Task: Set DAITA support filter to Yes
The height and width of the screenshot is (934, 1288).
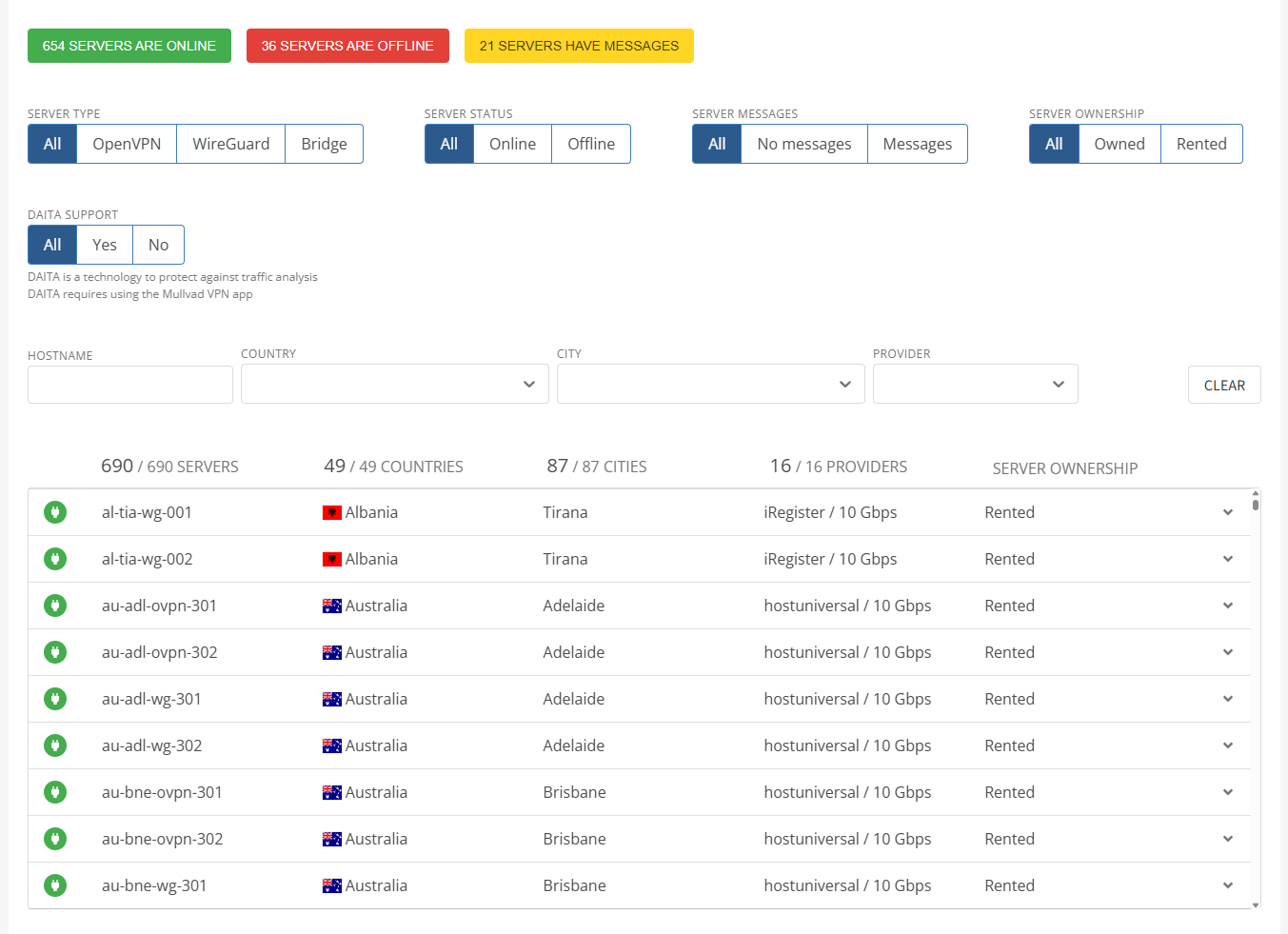Action: pyautogui.click(x=105, y=245)
